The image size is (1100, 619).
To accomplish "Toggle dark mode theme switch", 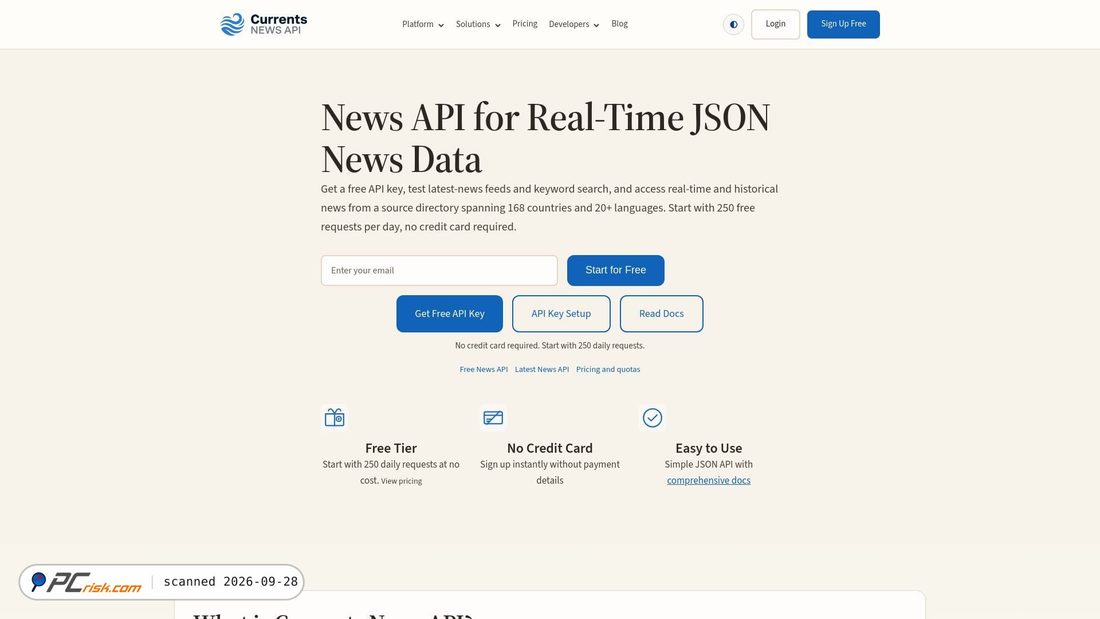I will point(733,25).
